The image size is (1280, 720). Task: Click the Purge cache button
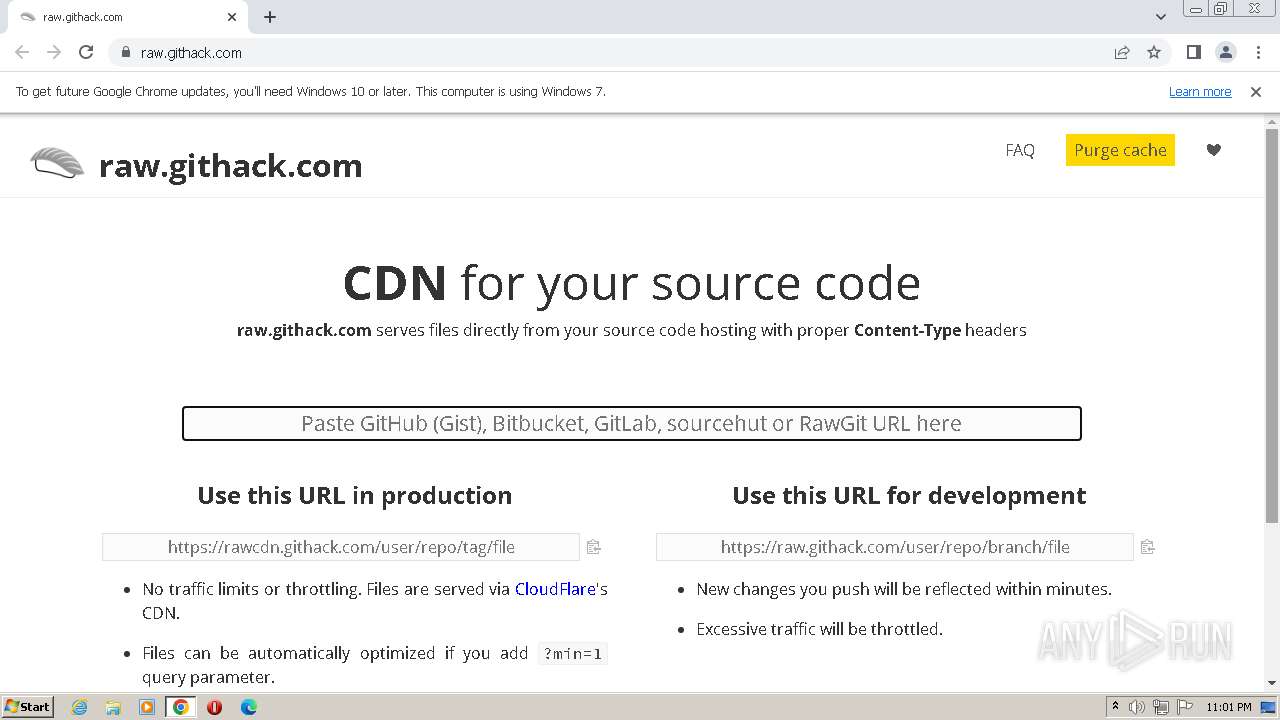(x=1120, y=150)
